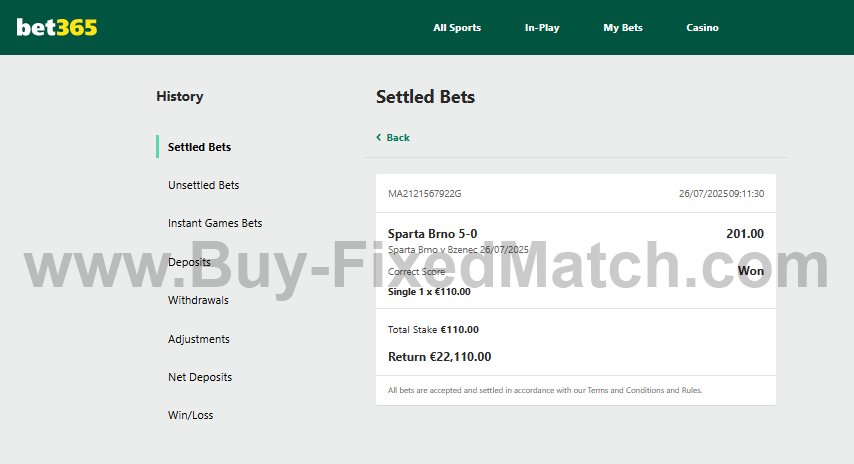Switch to the Casino section
This screenshot has width=854, height=464.
[x=702, y=28]
